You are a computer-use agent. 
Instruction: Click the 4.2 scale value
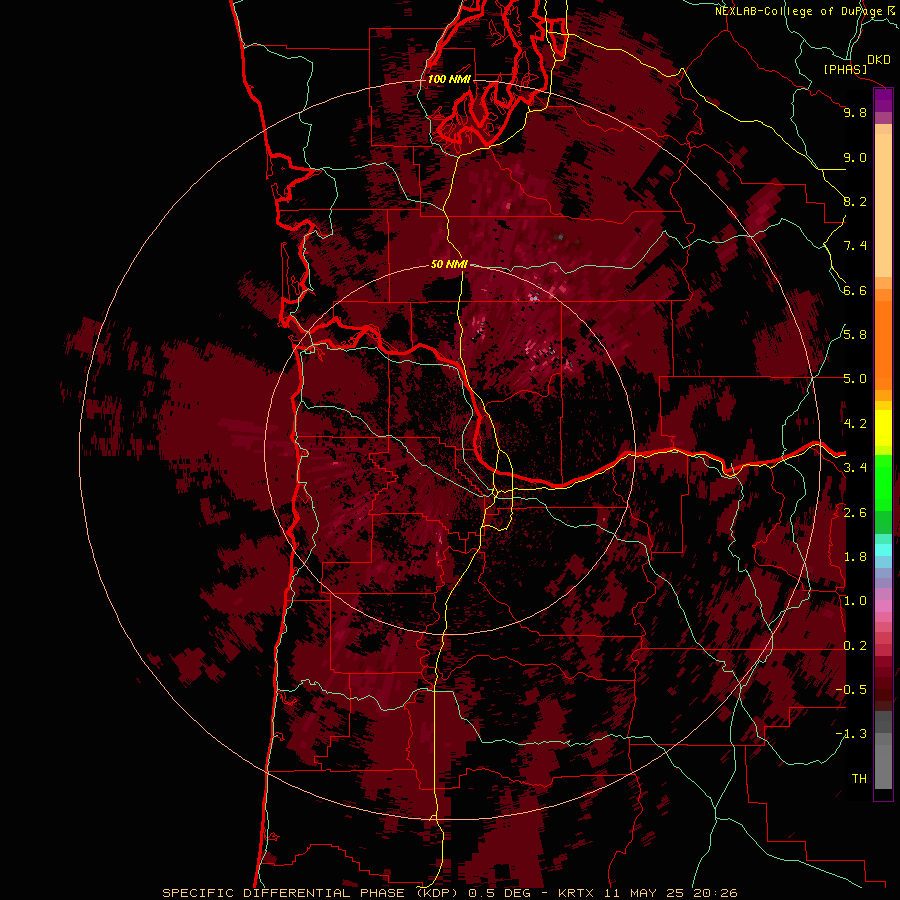click(855, 424)
